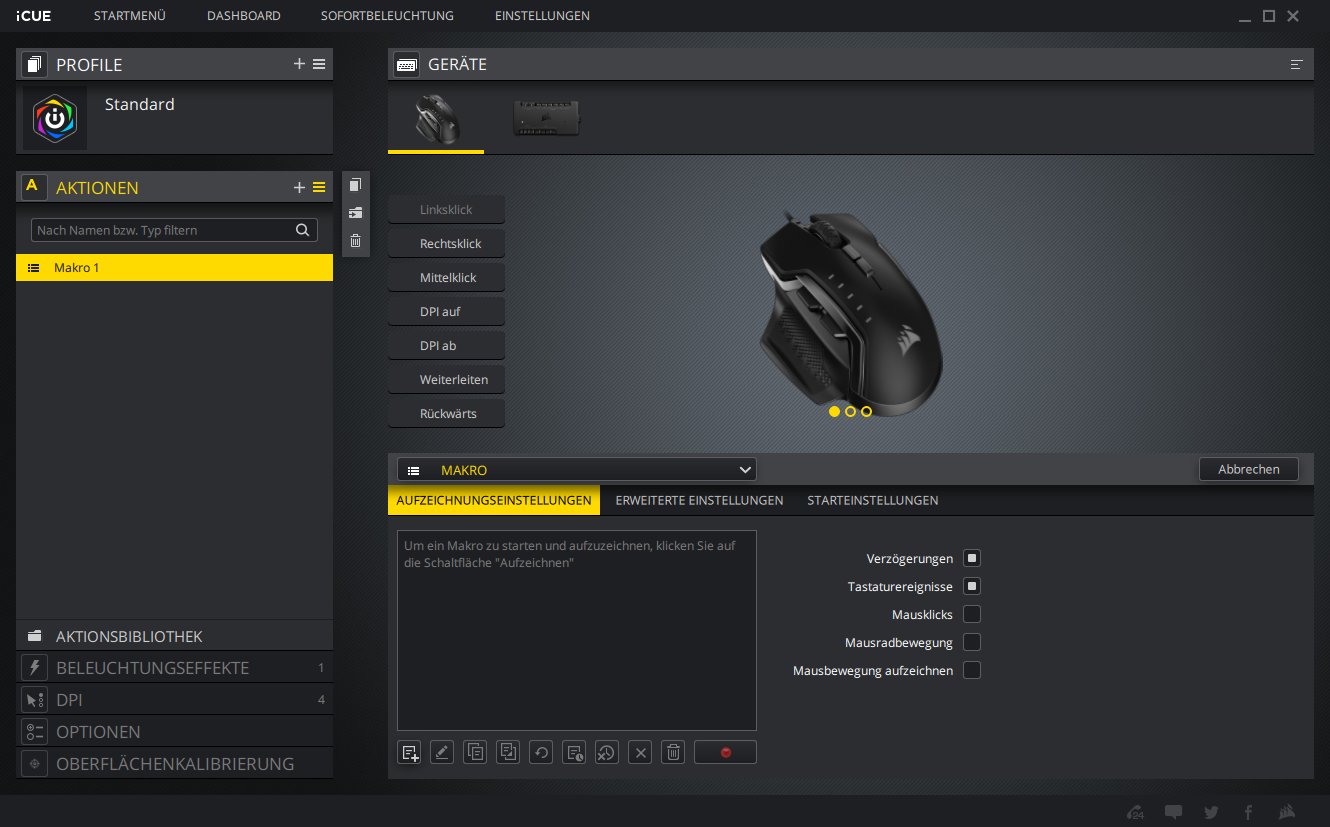Select the second mouse view dot
Screen dimensions: 1330x827
850,411
